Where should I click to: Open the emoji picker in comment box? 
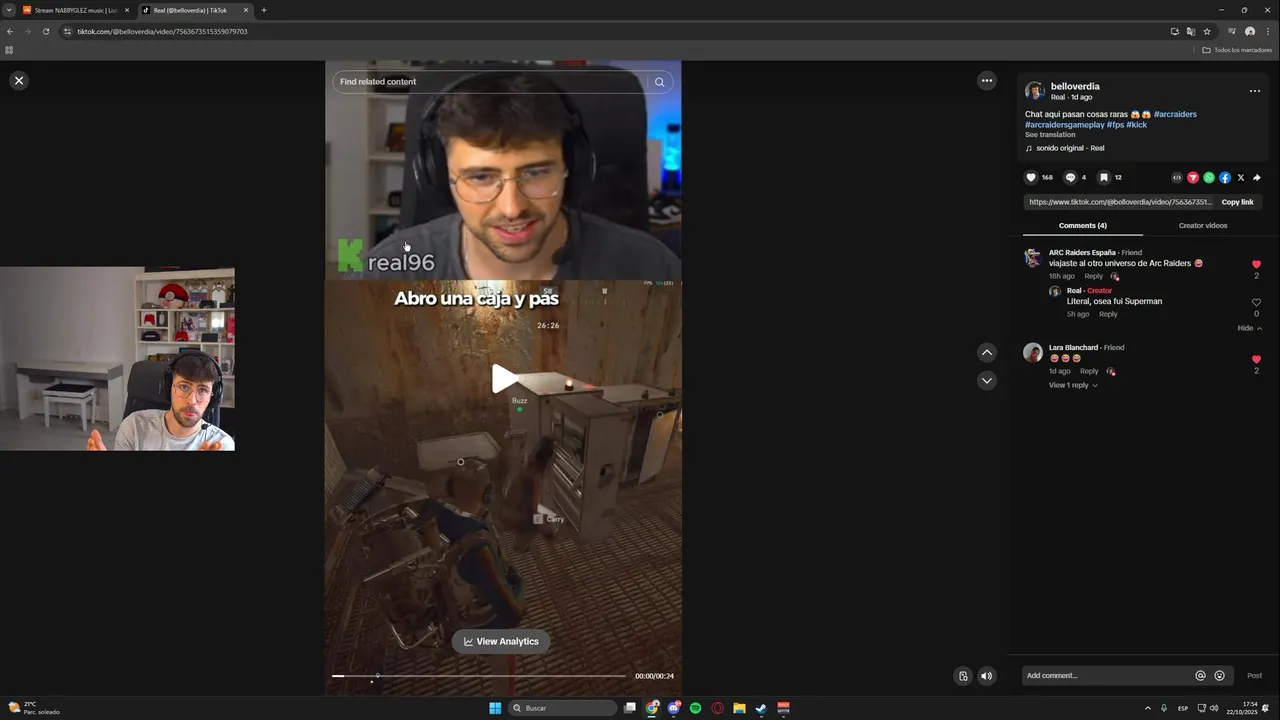[x=1220, y=676]
